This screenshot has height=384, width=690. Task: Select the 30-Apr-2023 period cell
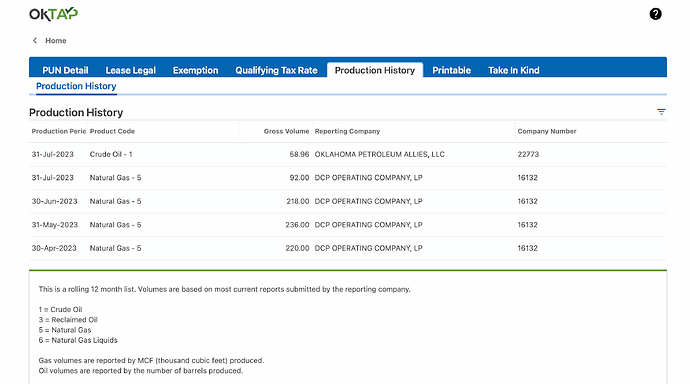(54, 248)
